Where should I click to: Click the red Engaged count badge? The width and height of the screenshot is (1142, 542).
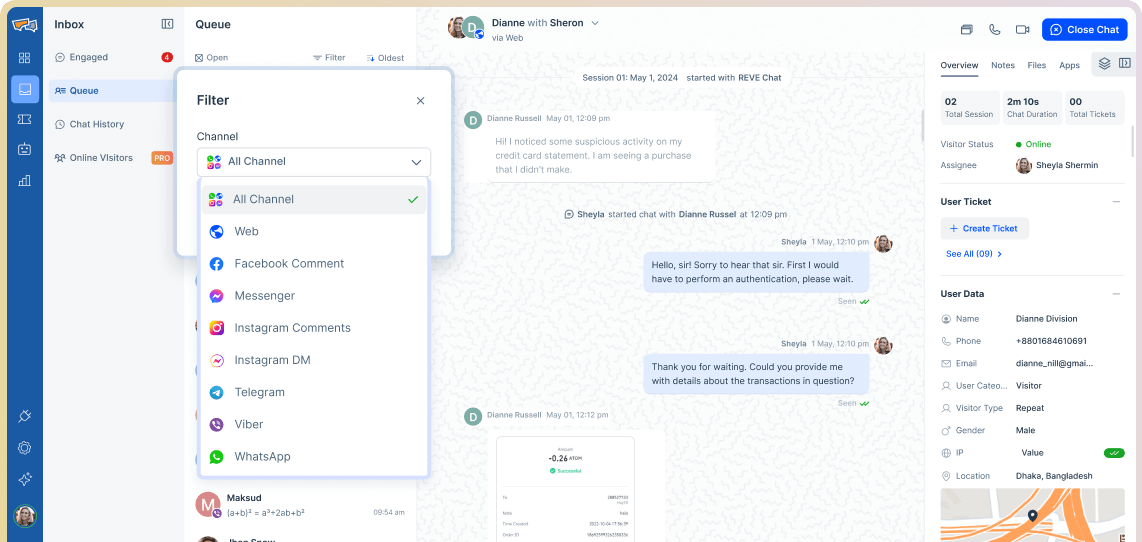click(167, 58)
